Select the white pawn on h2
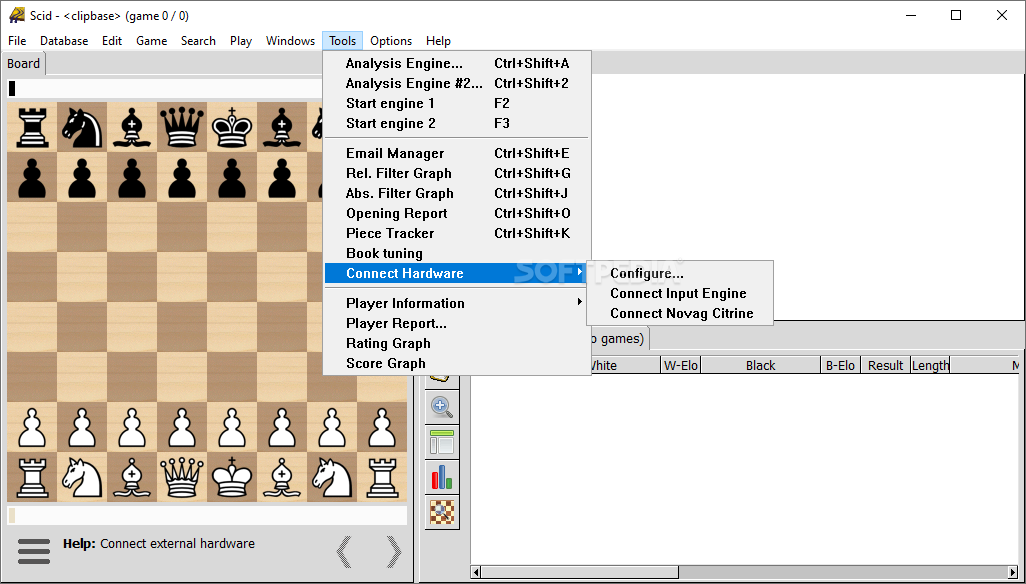Viewport: 1026px width, 584px height. click(381, 427)
